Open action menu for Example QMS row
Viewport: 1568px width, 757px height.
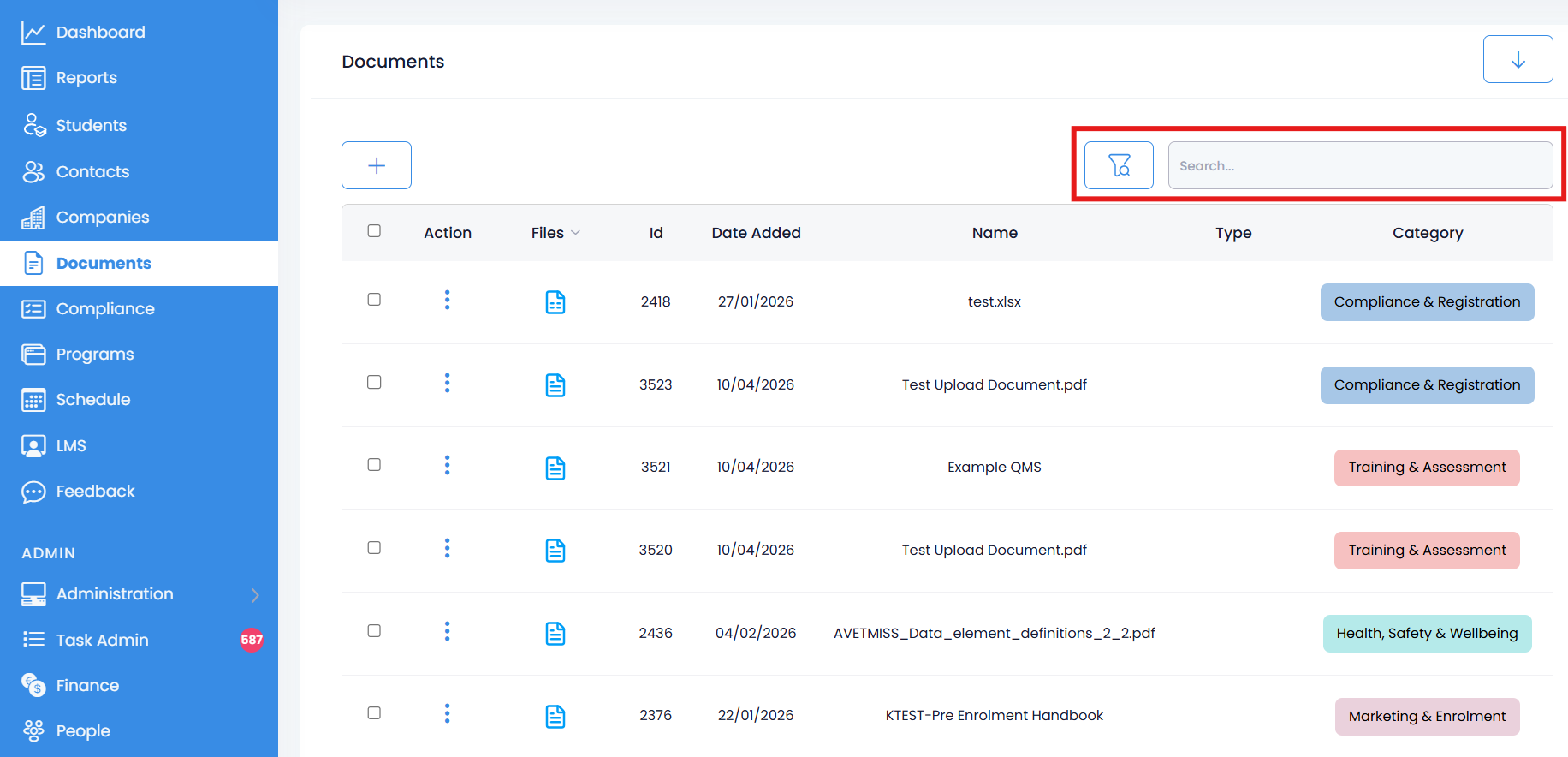click(x=447, y=465)
